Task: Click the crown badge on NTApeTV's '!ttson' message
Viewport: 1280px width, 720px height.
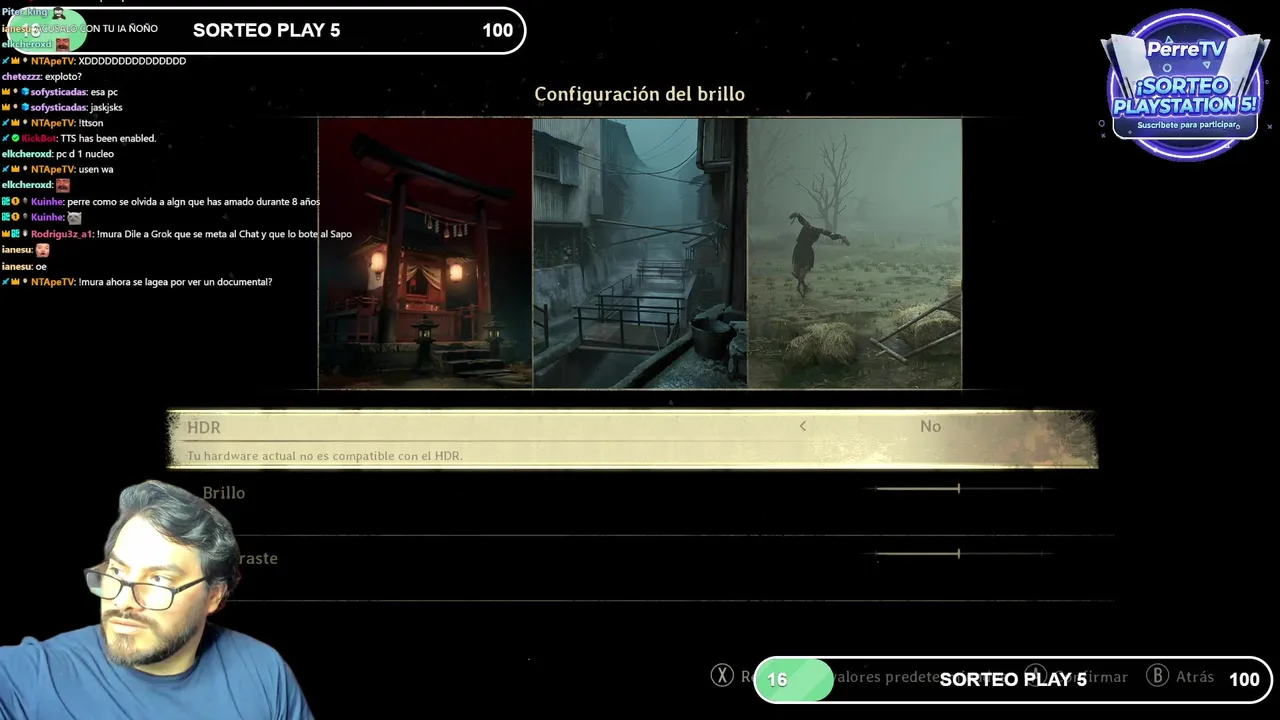Action: pos(15,123)
